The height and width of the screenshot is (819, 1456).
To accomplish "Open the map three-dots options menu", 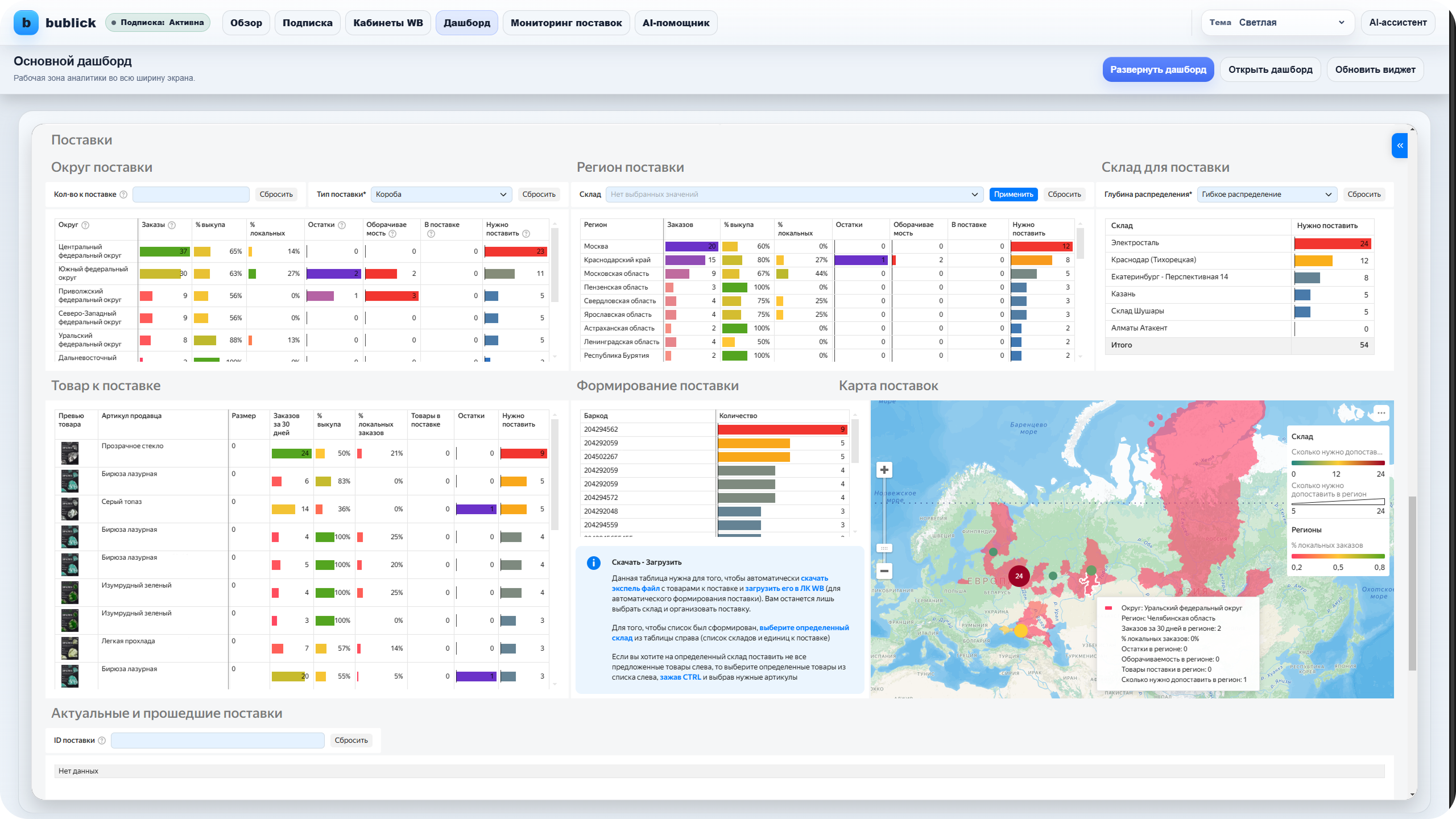I will click(1380, 412).
